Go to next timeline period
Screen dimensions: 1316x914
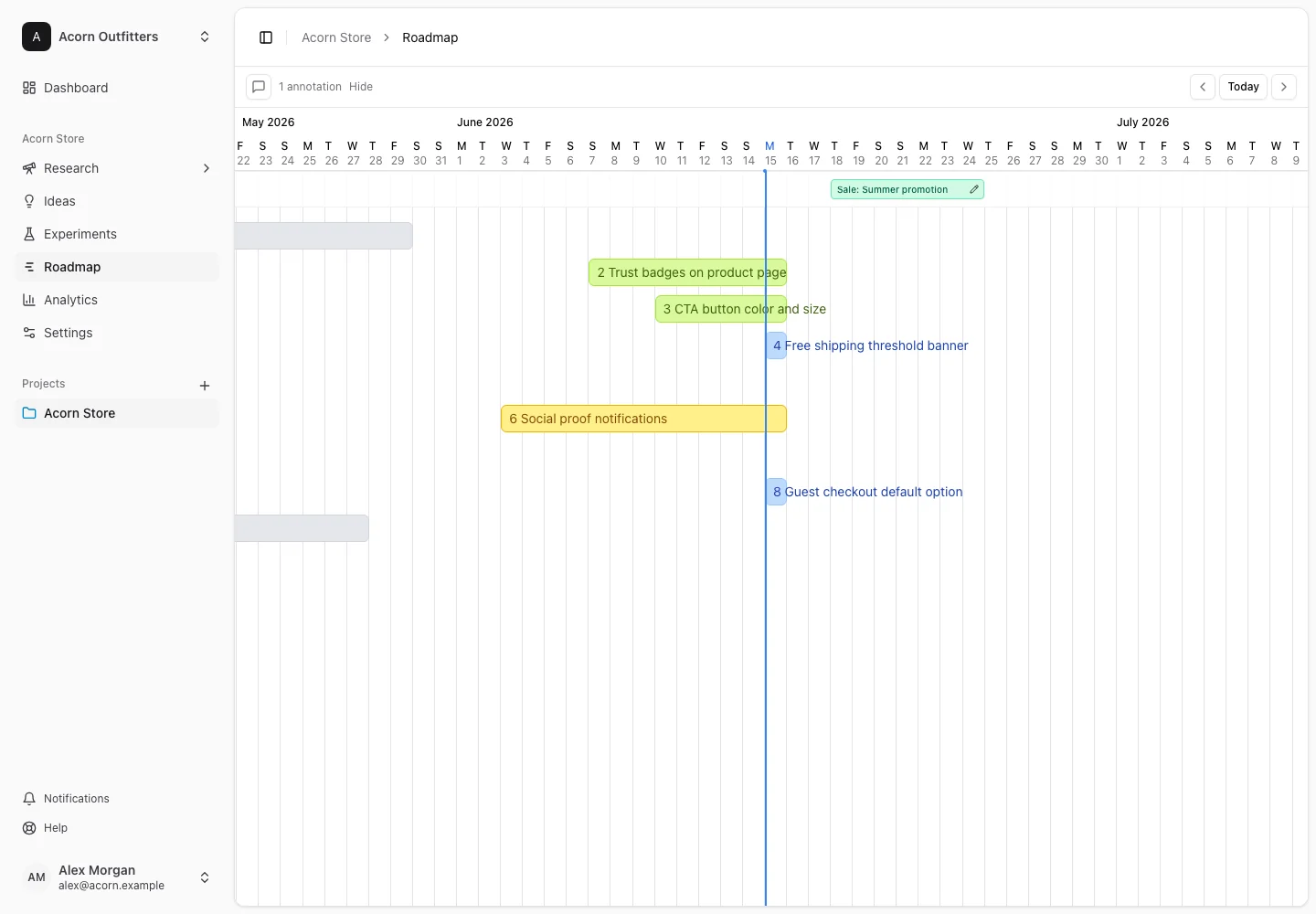(1284, 87)
